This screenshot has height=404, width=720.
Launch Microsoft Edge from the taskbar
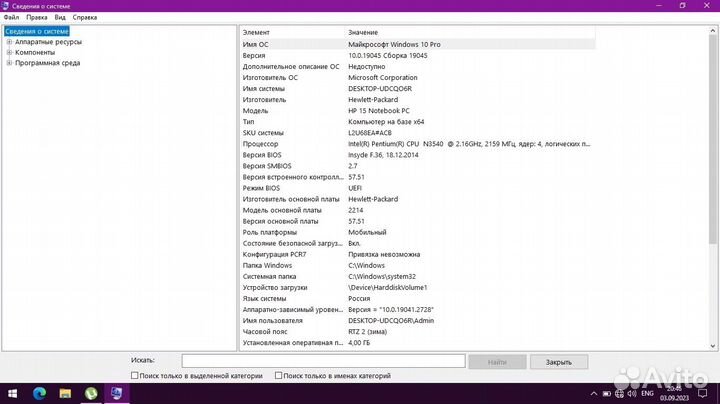[40, 394]
